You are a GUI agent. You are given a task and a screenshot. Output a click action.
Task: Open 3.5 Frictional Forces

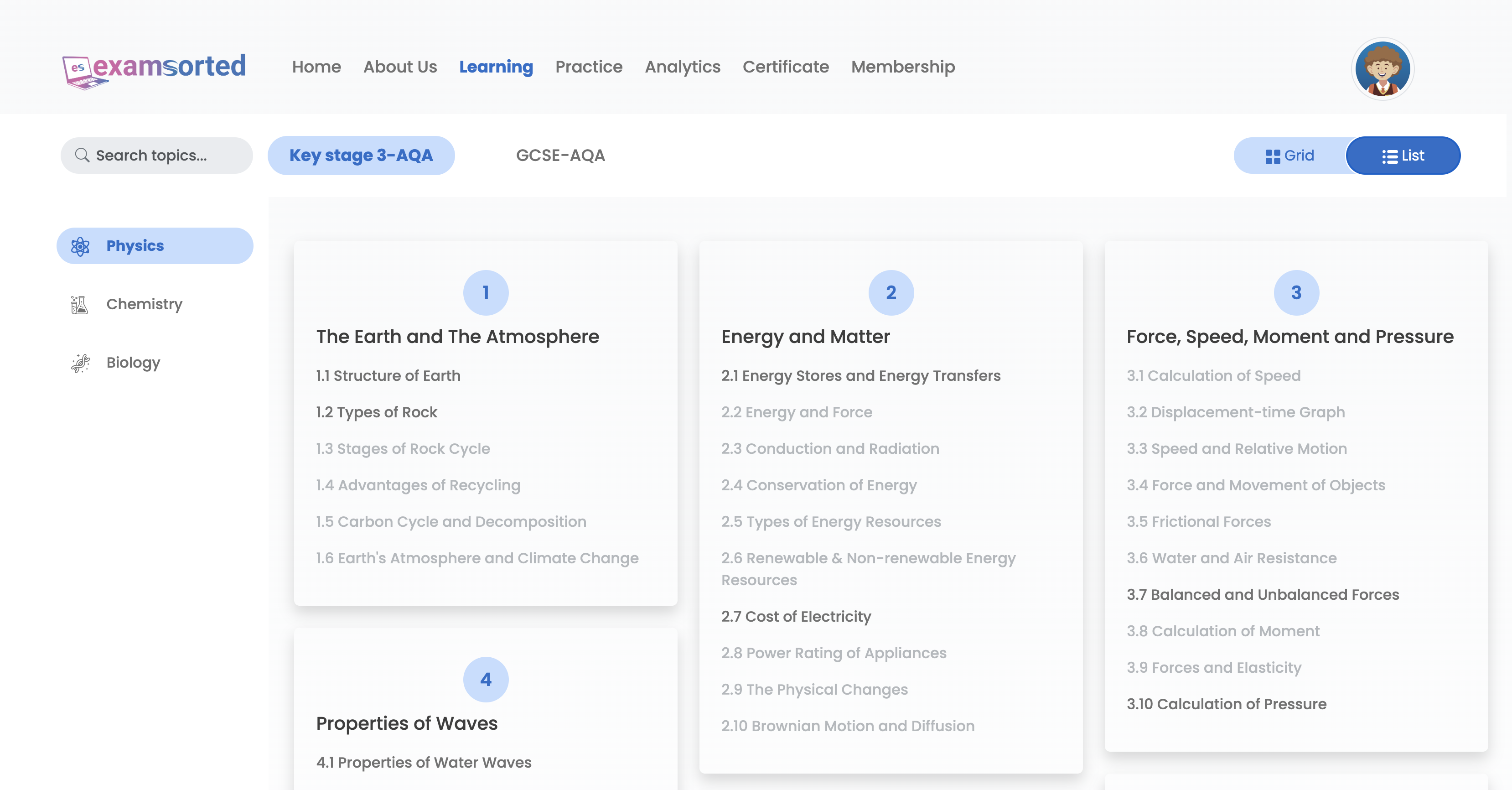[1199, 522]
